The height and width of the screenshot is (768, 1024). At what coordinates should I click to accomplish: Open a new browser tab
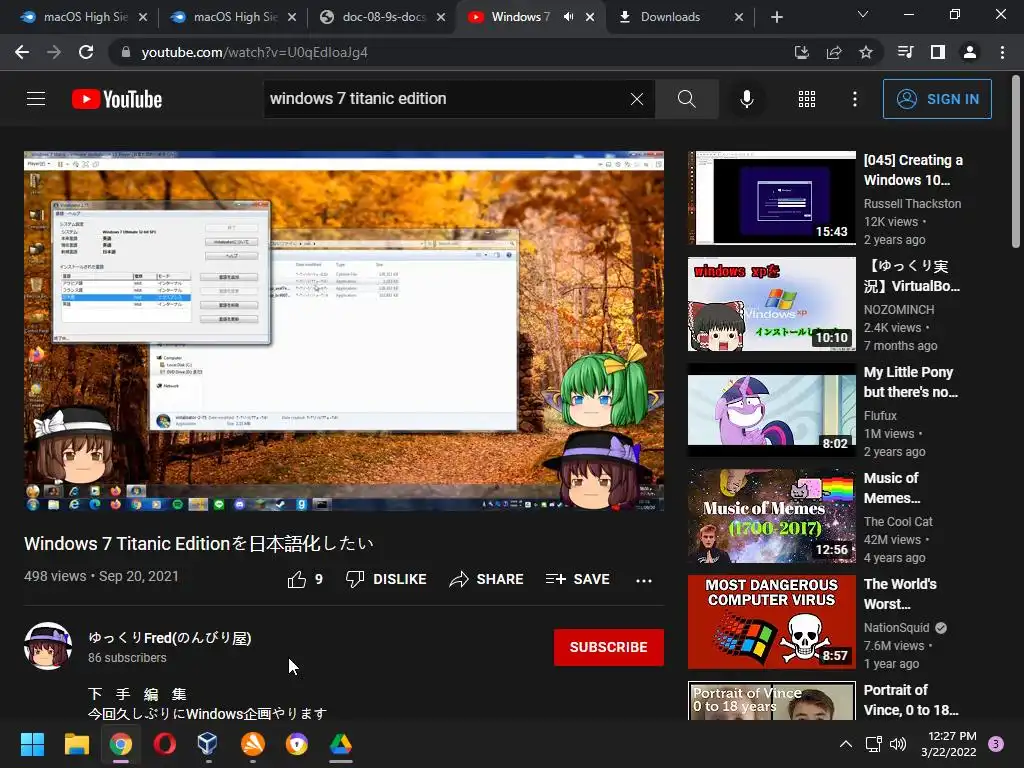[x=776, y=17]
